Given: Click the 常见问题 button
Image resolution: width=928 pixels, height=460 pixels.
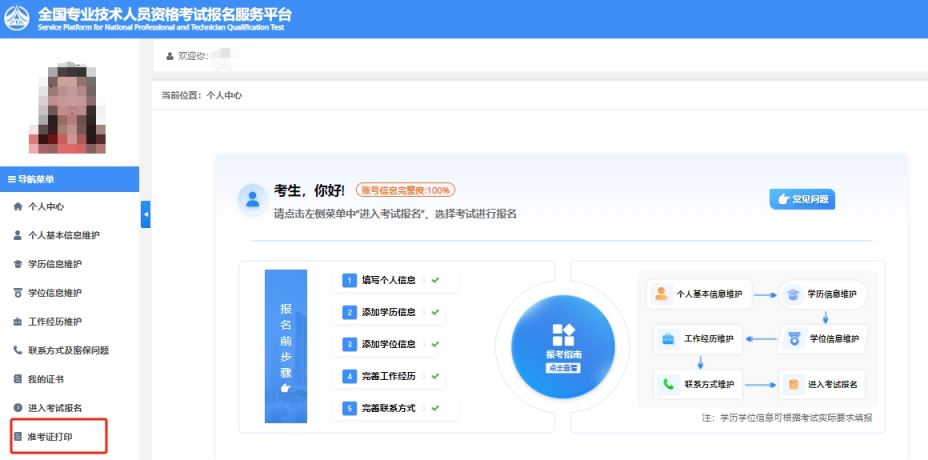Looking at the screenshot, I should [x=802, y=200].
